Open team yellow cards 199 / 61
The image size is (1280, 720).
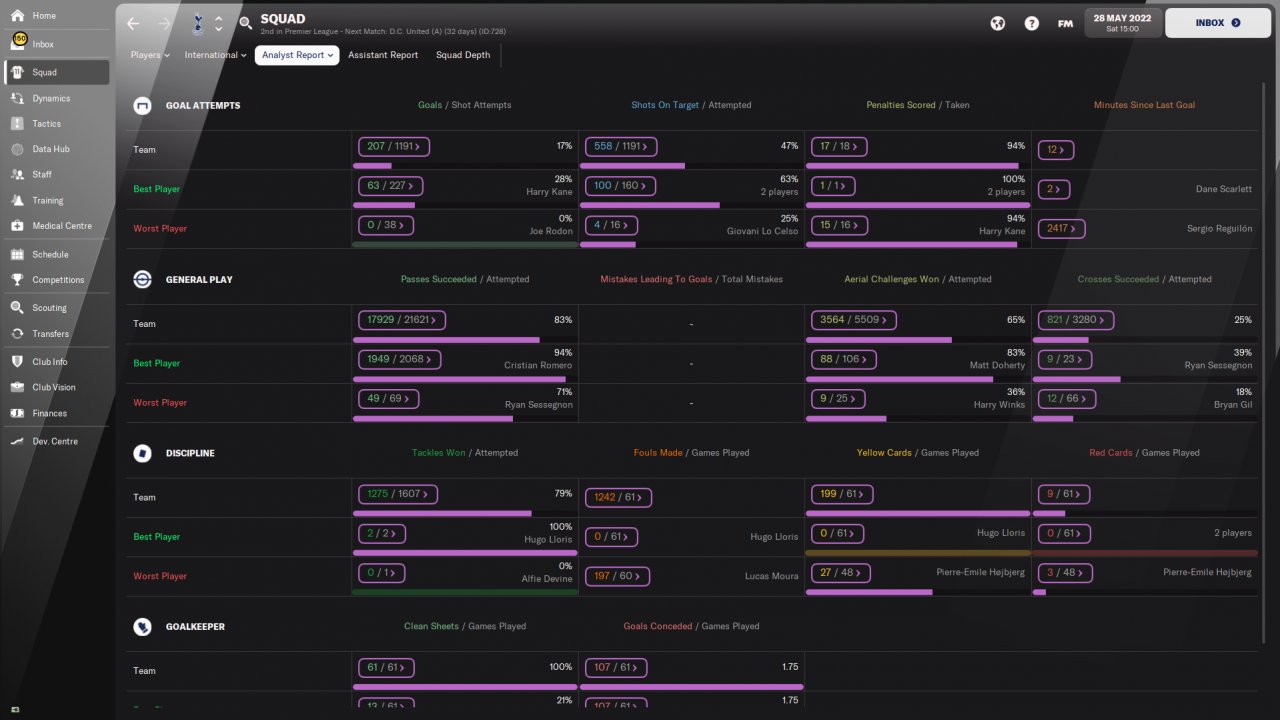[842, 494]
